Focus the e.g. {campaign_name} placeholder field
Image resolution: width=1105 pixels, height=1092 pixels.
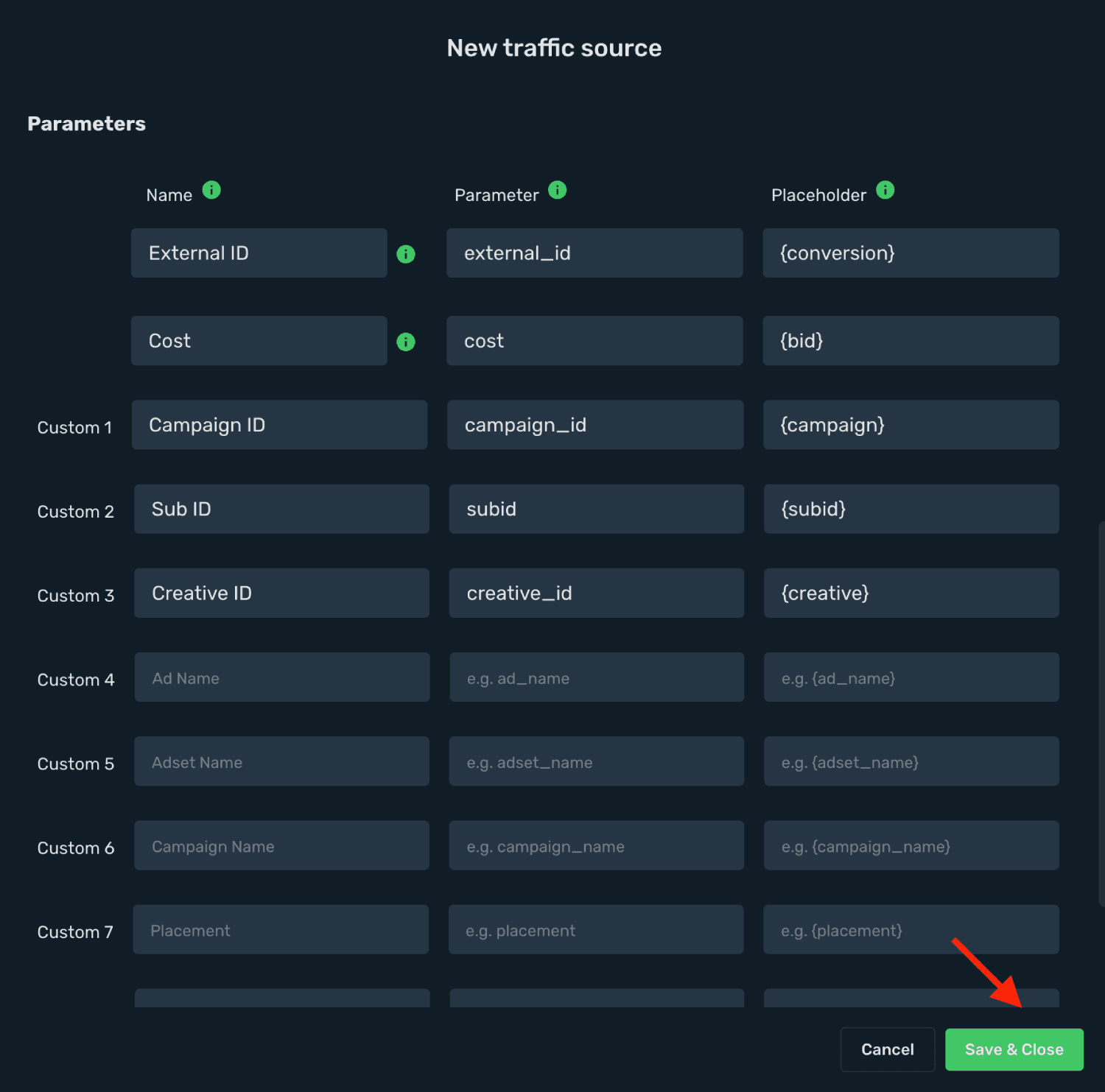coord(912,845)
